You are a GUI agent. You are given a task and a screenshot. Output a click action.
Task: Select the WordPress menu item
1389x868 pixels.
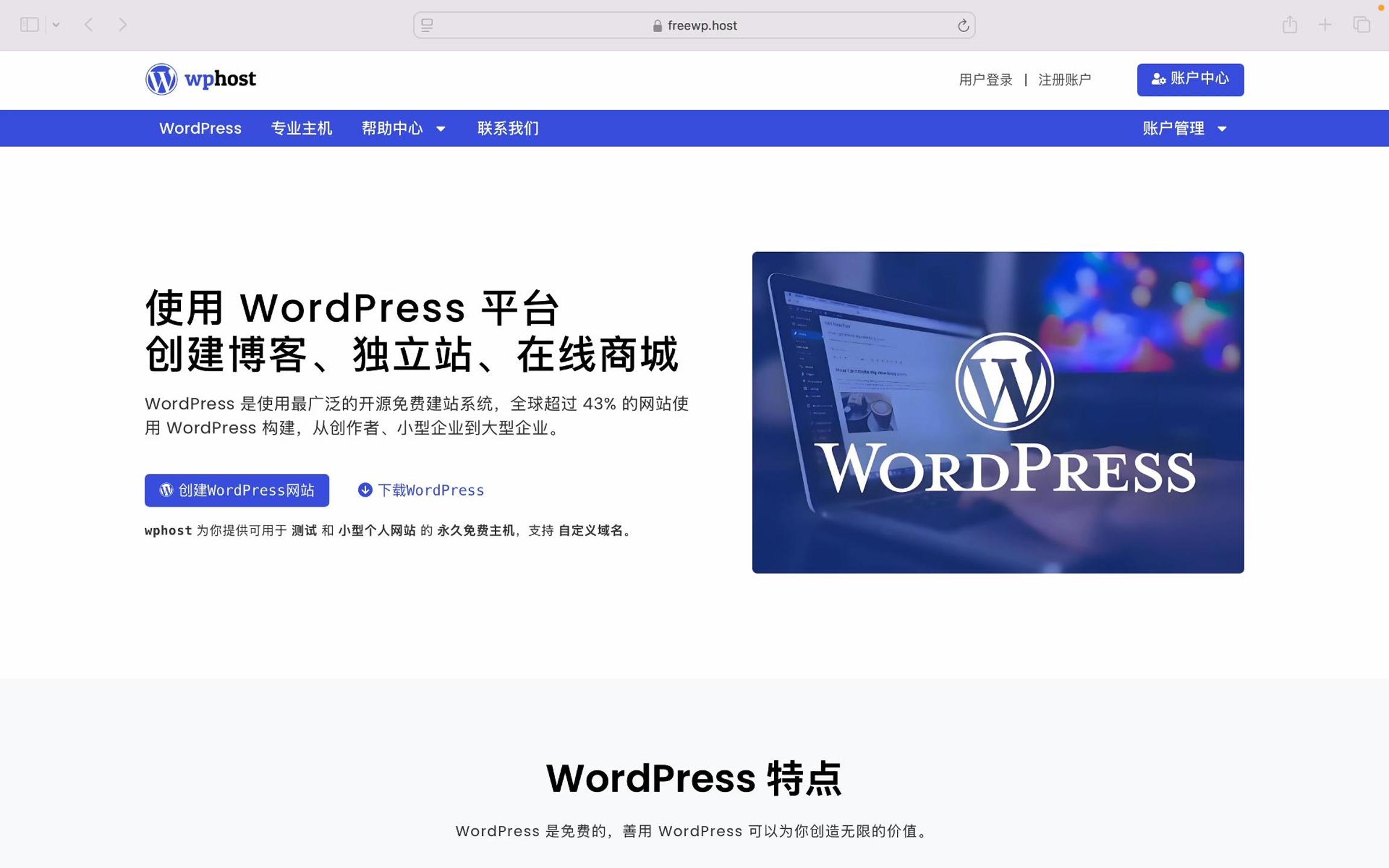coord(200,128)
